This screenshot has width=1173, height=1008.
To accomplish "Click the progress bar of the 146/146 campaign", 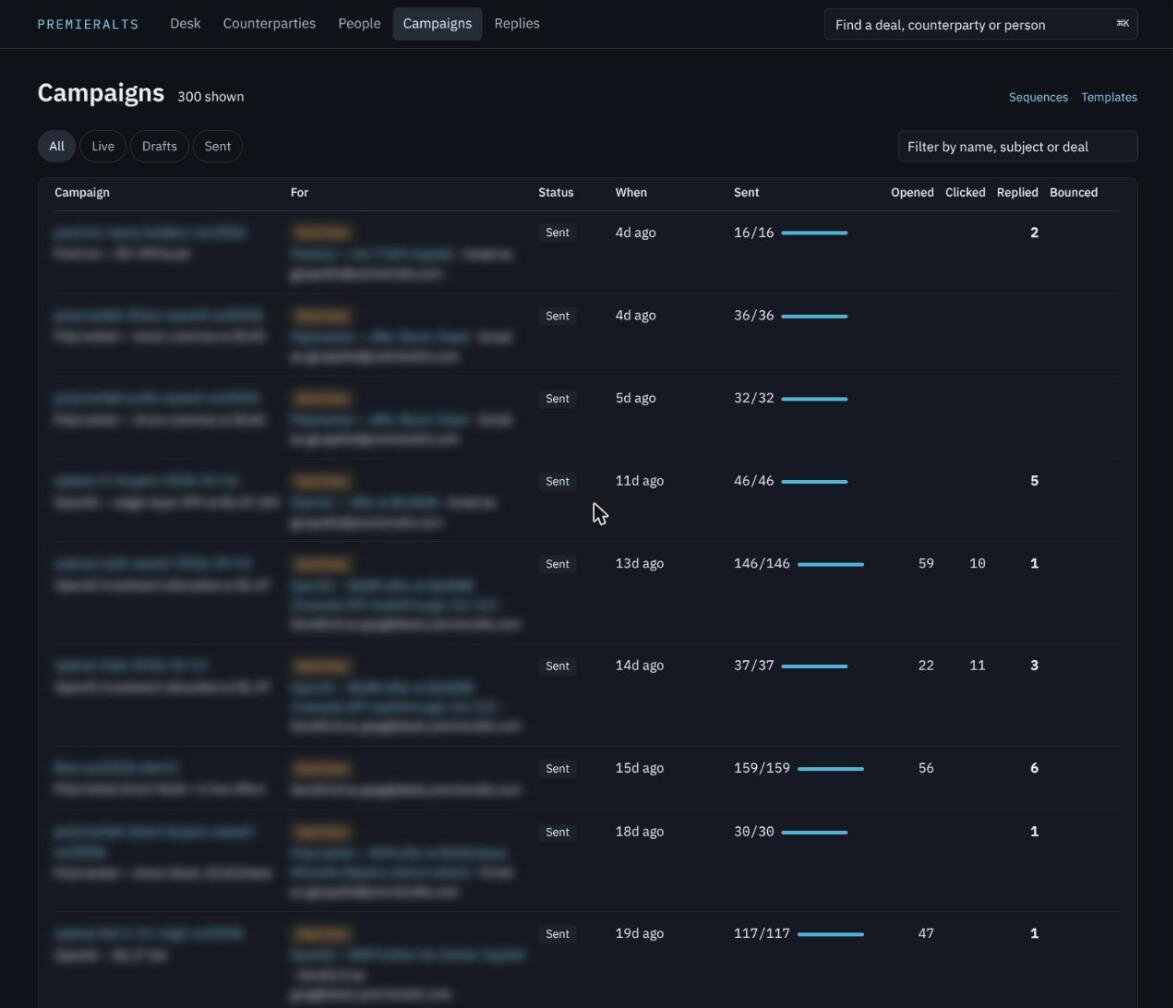I will click(830, 564).
